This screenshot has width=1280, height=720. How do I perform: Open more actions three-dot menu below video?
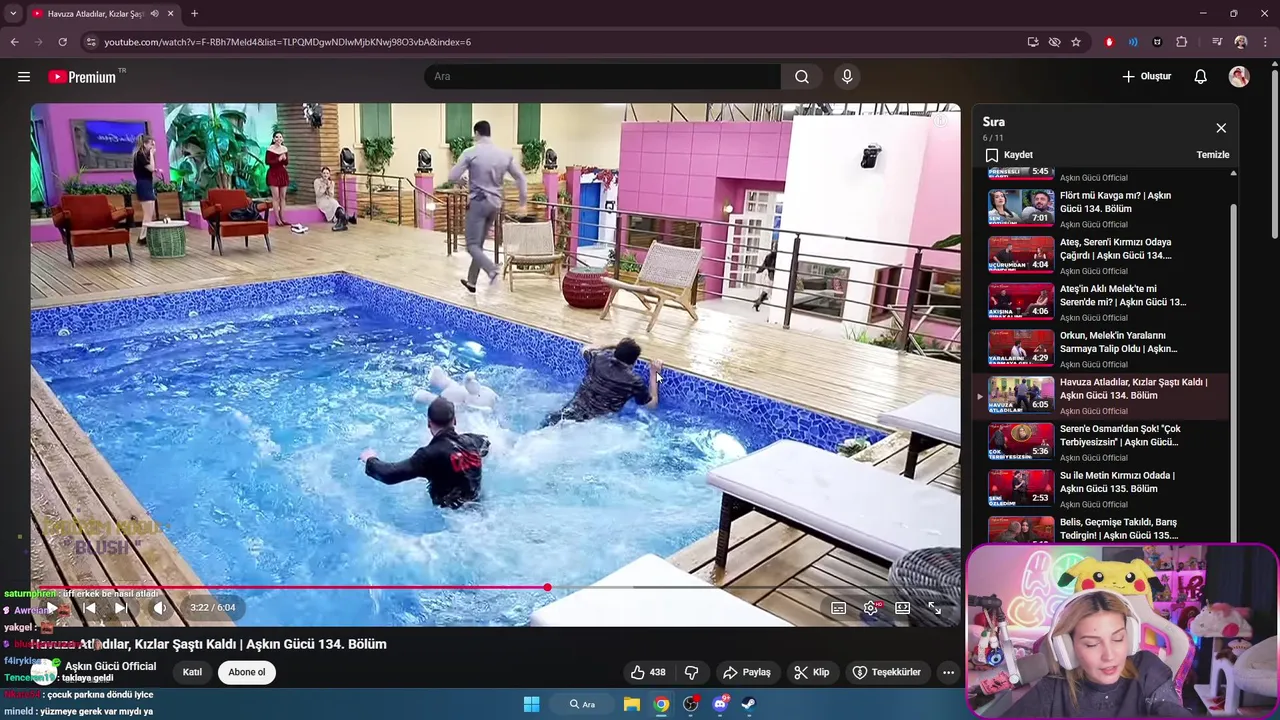pos(948,672)
